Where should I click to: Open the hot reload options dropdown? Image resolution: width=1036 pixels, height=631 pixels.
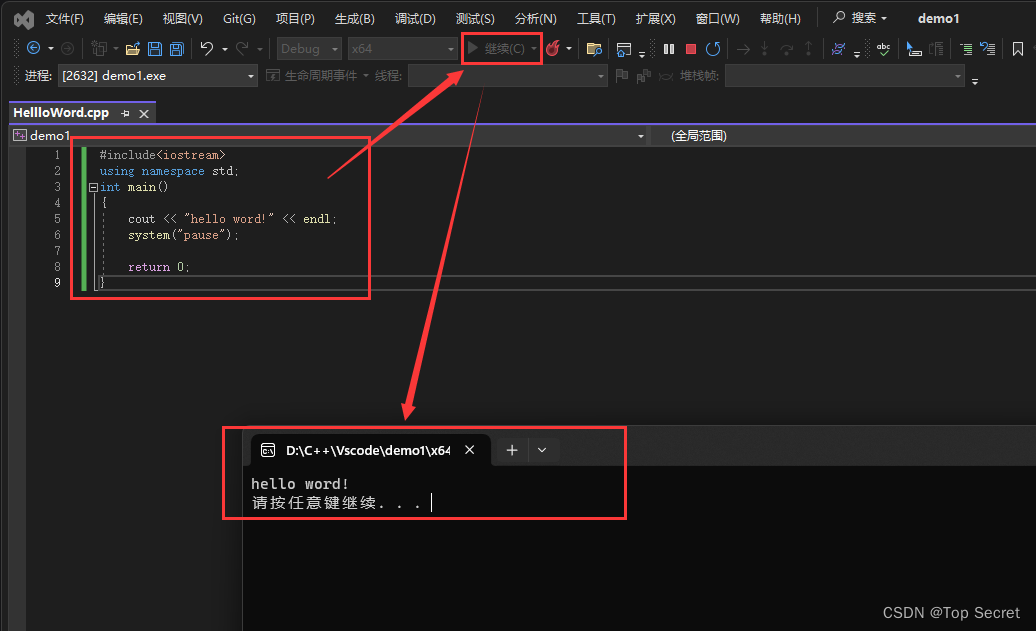(x=569, y=49)
